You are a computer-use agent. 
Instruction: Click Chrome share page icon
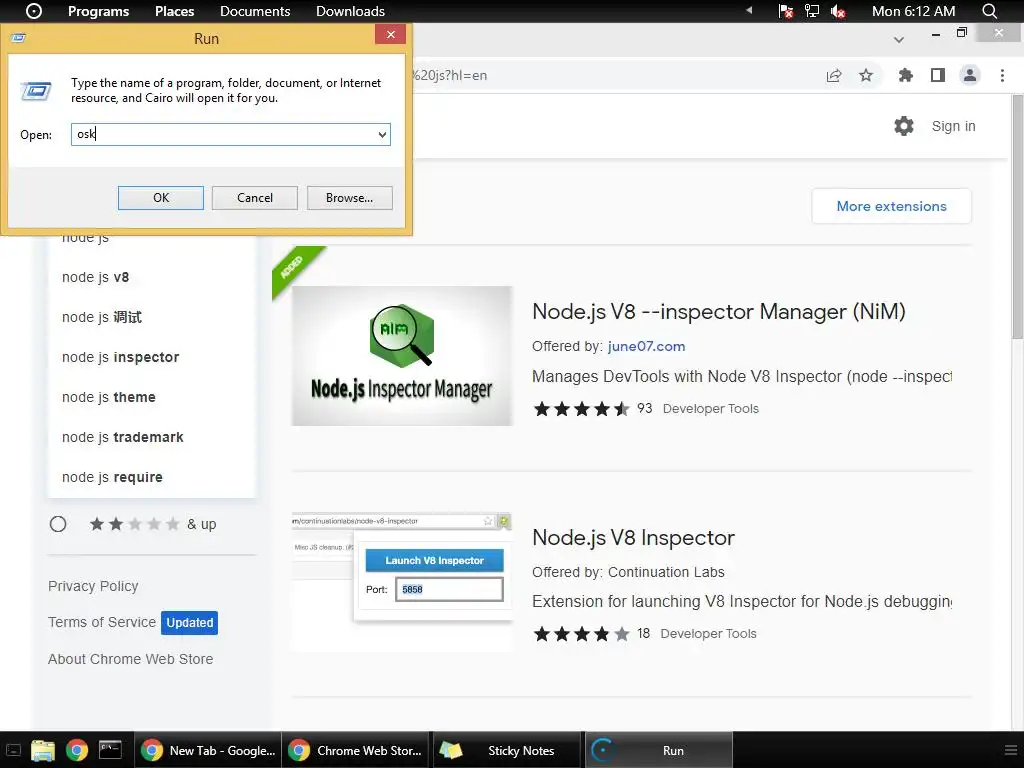coord(834,75)
